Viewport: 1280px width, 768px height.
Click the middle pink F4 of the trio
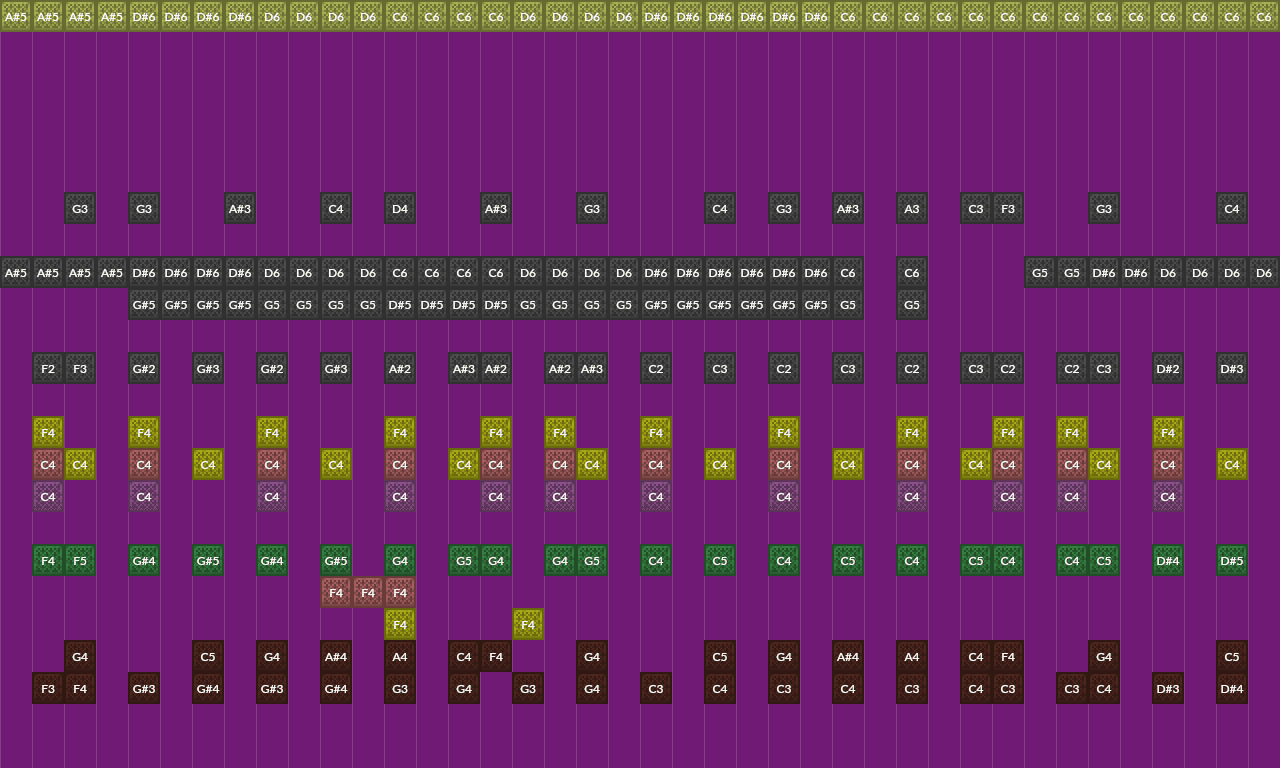pos(368,593)
